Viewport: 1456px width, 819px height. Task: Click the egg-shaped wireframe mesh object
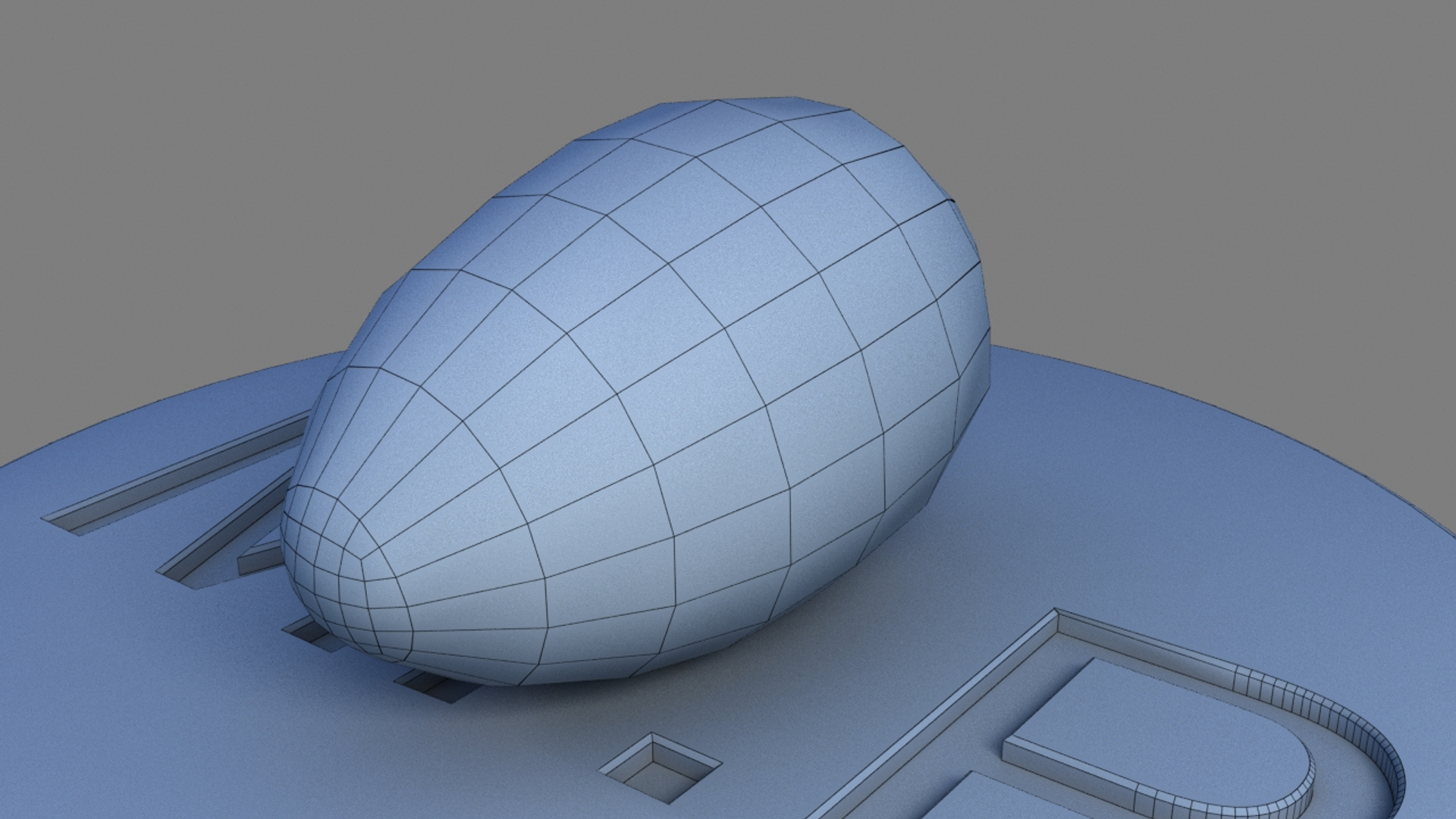pos(635,391)
